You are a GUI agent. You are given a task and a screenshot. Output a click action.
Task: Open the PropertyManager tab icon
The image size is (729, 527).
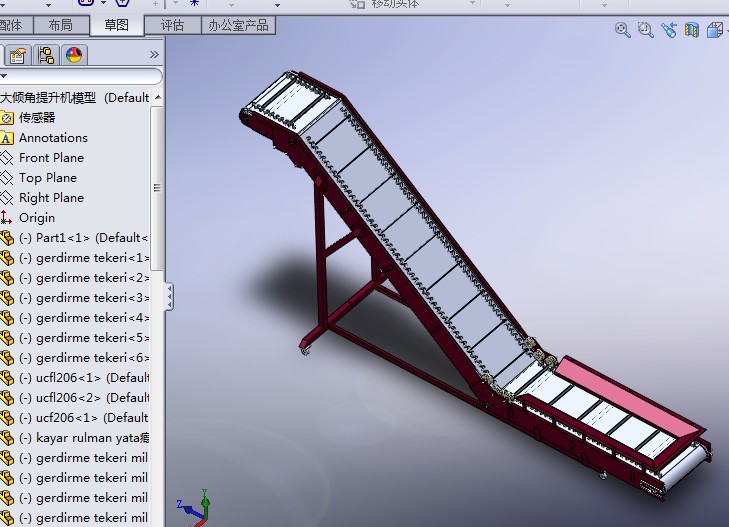point(18,55)
